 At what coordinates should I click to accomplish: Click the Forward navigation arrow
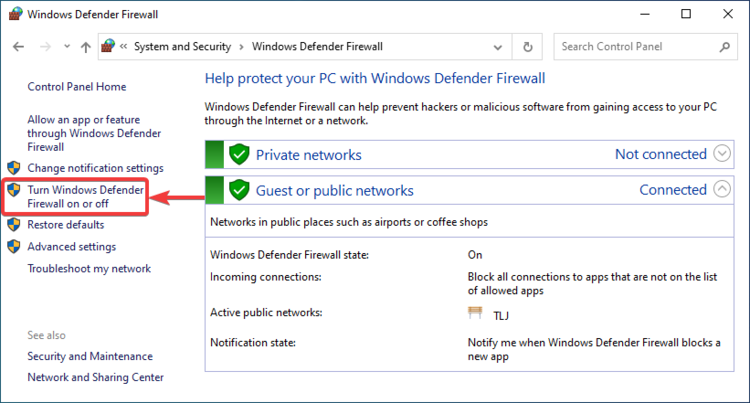pos(45,47)
